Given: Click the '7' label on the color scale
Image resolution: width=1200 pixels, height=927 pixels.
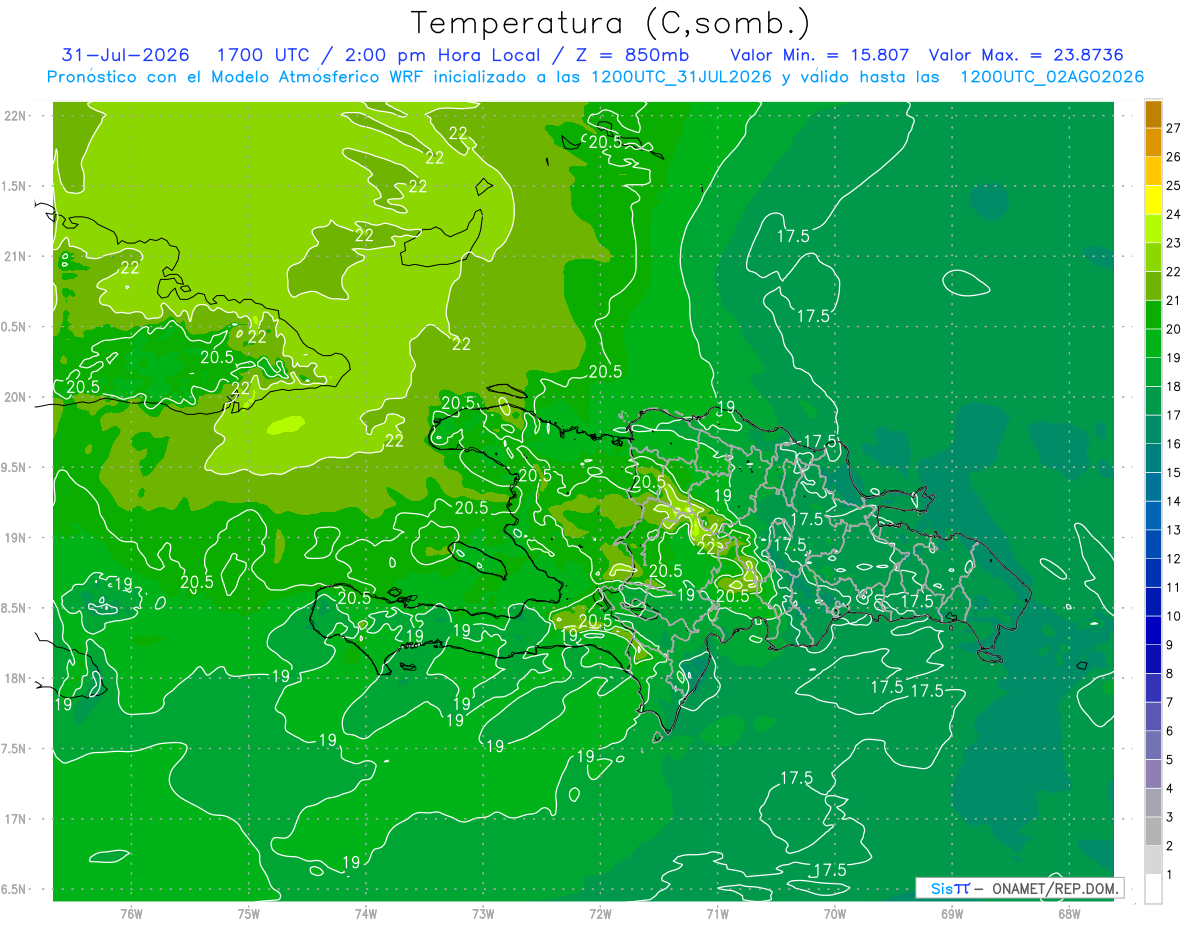Looking at the screenshot, I should pyautogui.click(x=1170, y=702).
